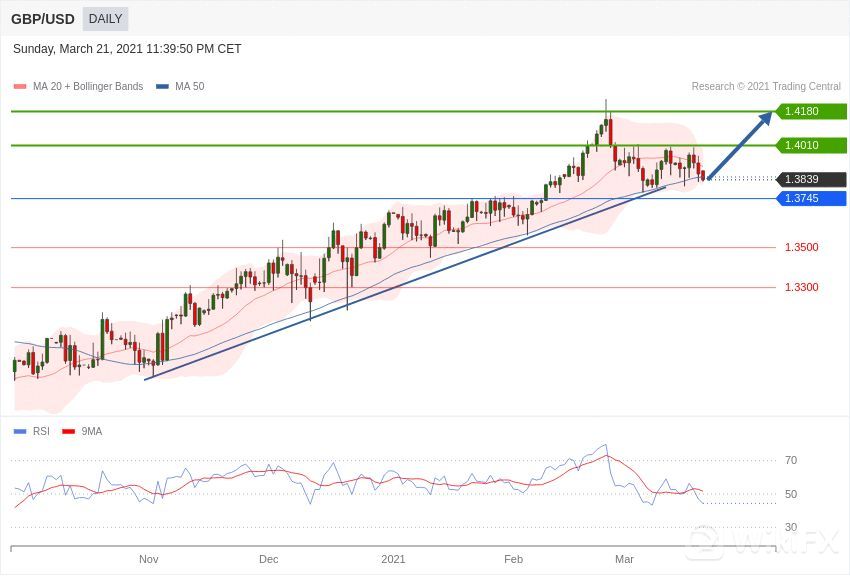Image resolution: width=850 pixels, height=576 pixels.
Task: Click the Mar label on time axis
Action: tap(624, 559)
